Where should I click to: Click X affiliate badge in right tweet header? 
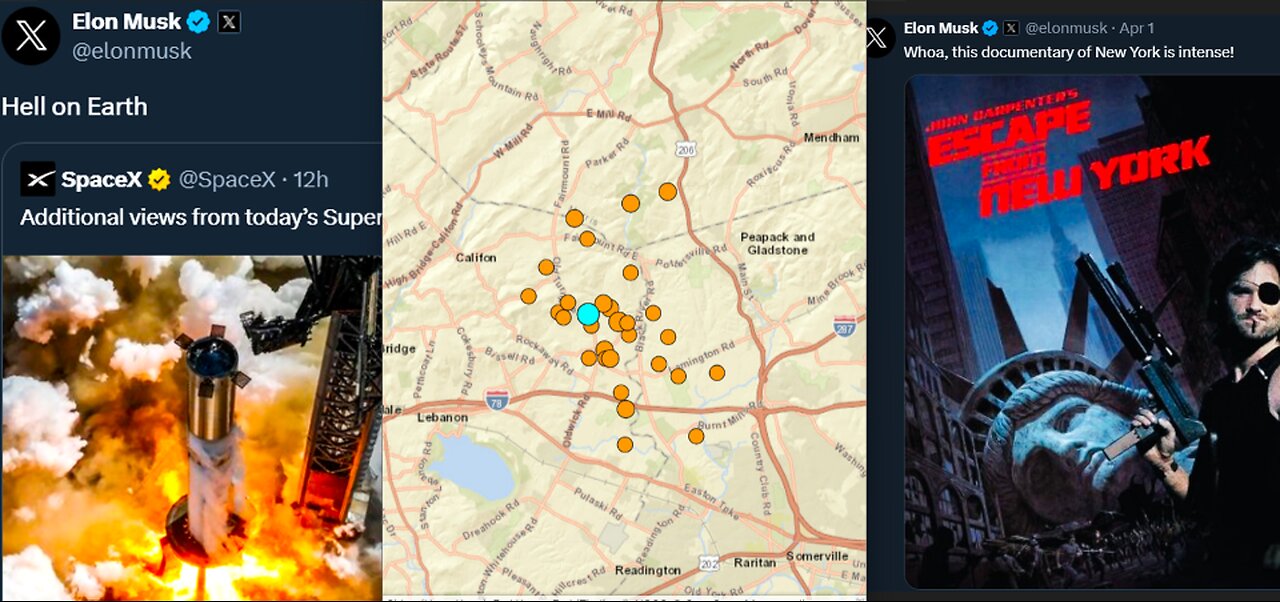point(1011,28)
